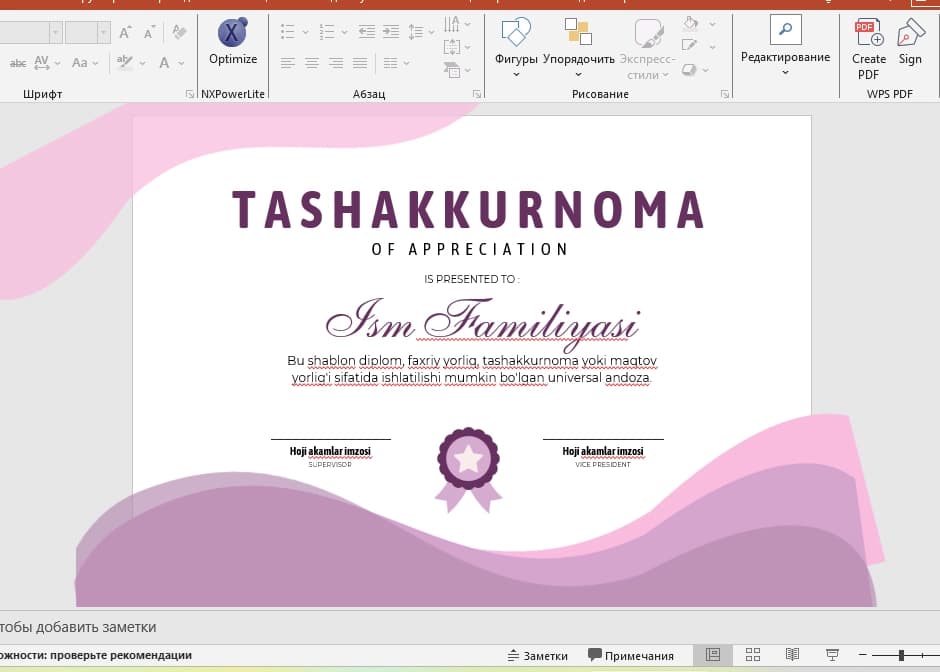
Task: Click the bulleted list icon
Action: click(x=288, y=31)
